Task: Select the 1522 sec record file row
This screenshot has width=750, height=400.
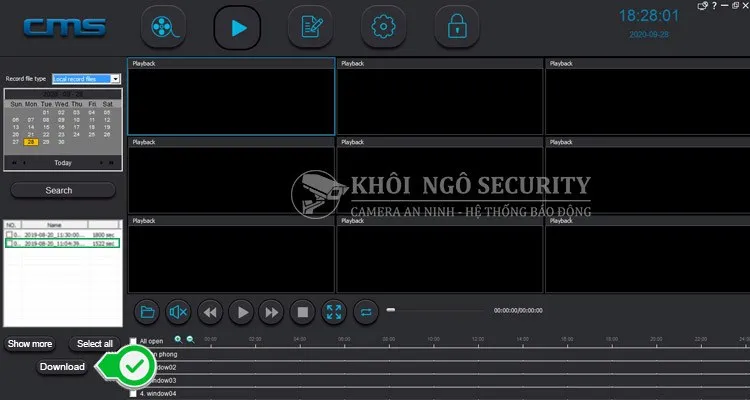Action: point(62,244)
